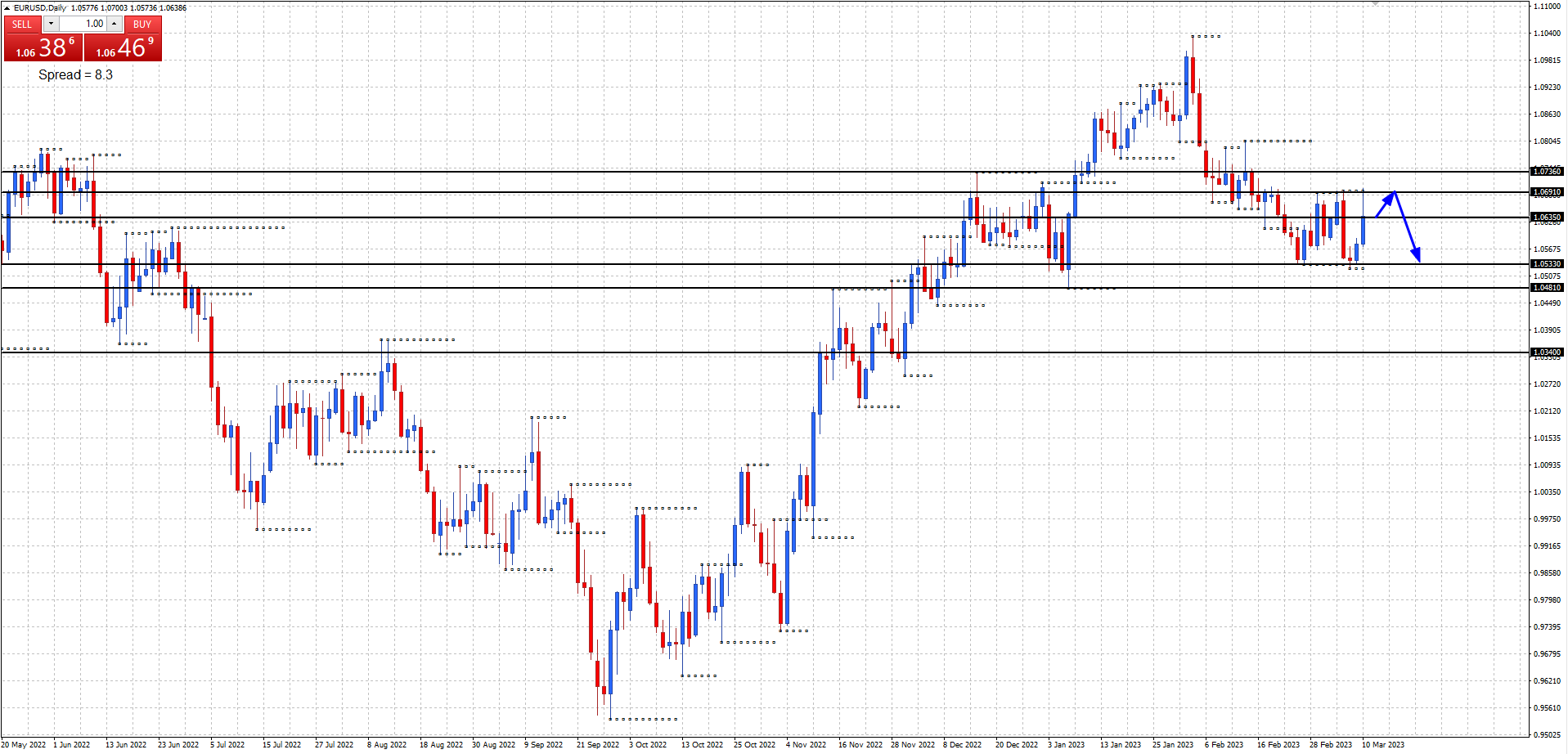The height and width of the screenshot is (754, 1568).
Task: Click 1.11000 on the price scale
Action: click(x=1546, y=7)
